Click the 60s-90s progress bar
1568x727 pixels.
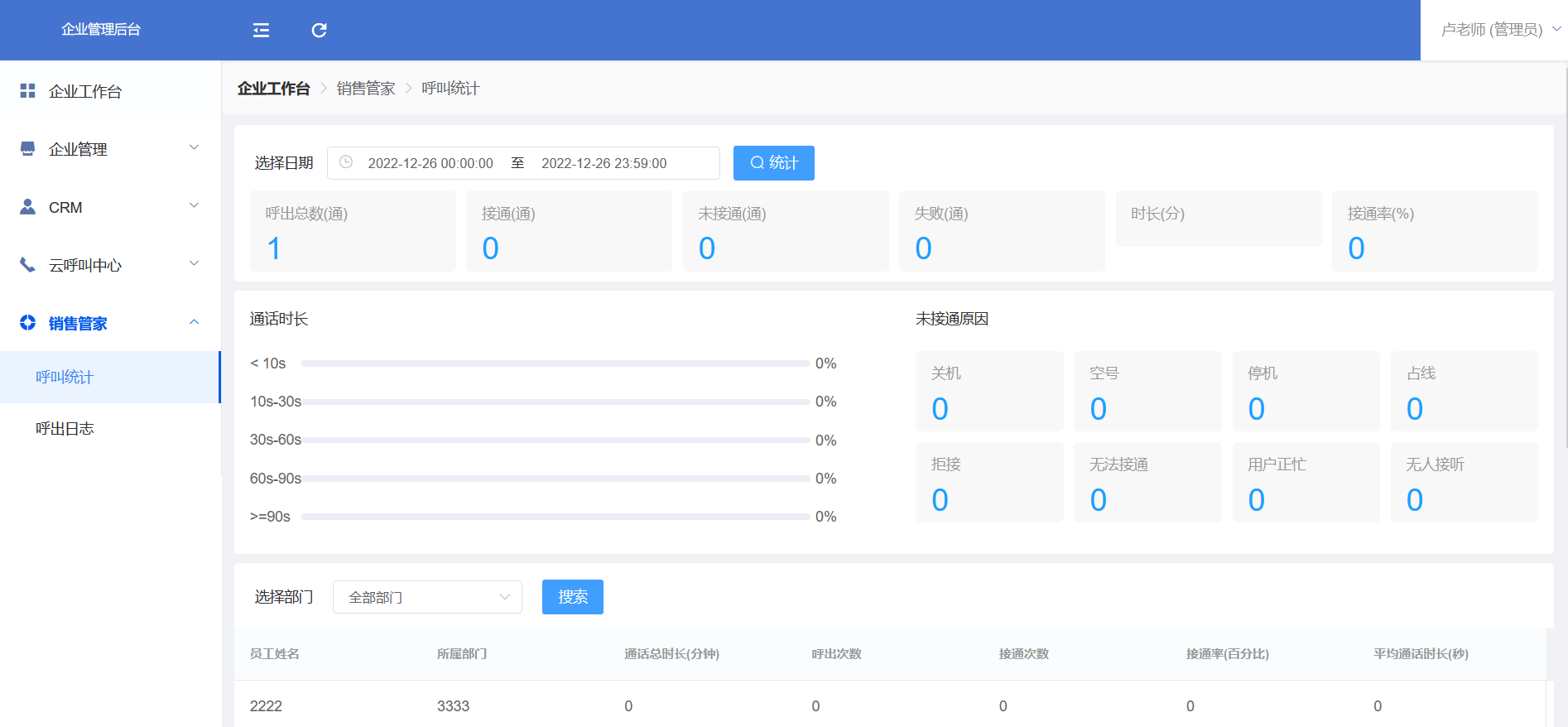556,479
